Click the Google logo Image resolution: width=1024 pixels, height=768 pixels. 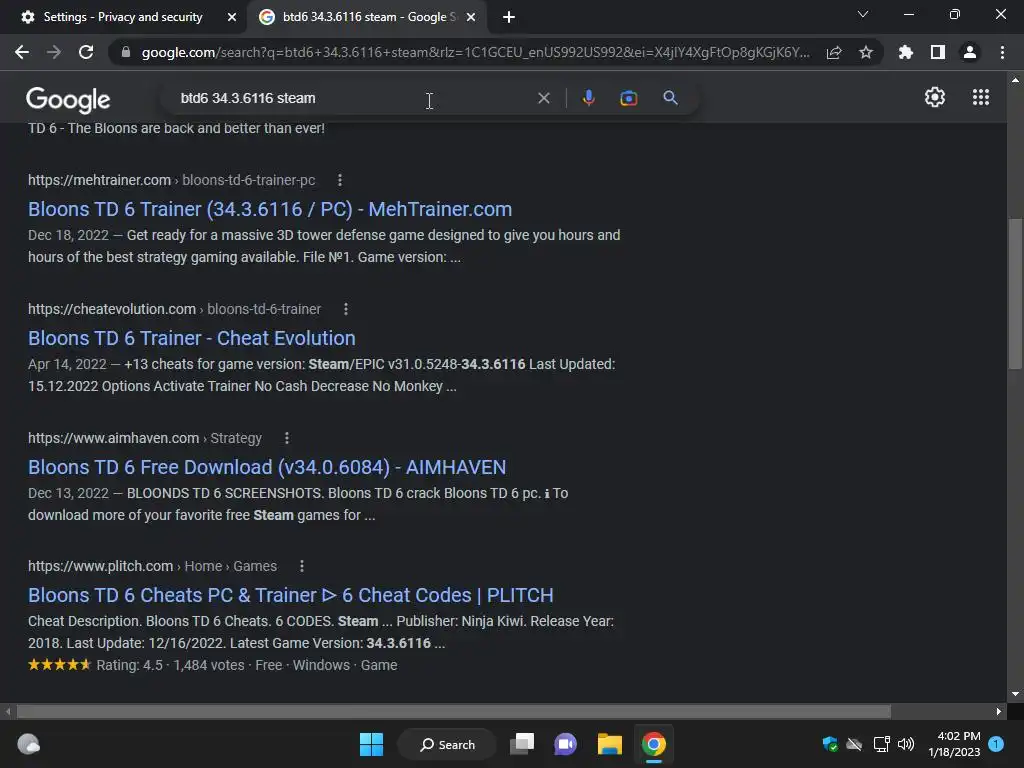click(68, 99)
